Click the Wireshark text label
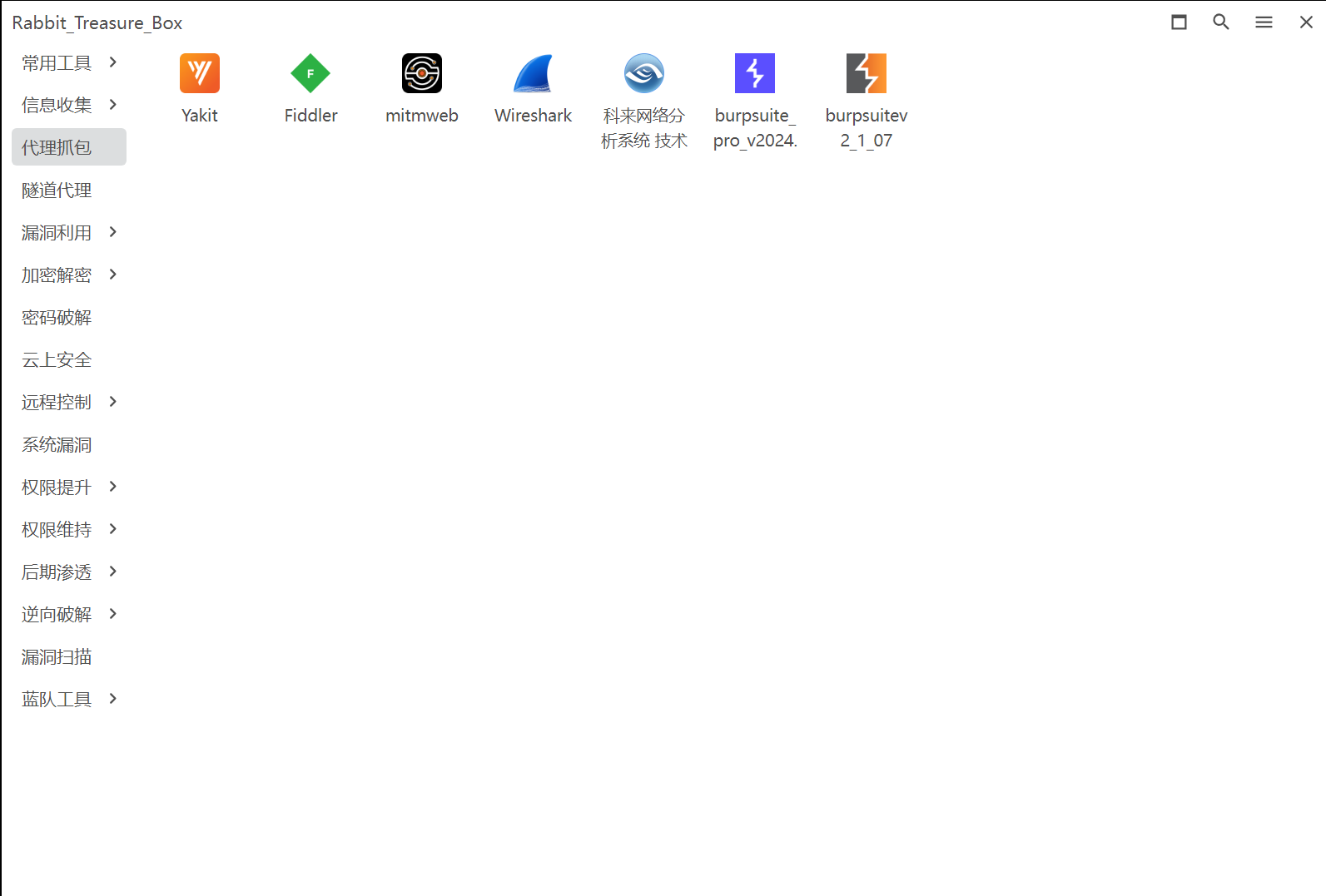The height and width of the screenshot is (896, 1326). click(x=533, y=116)
